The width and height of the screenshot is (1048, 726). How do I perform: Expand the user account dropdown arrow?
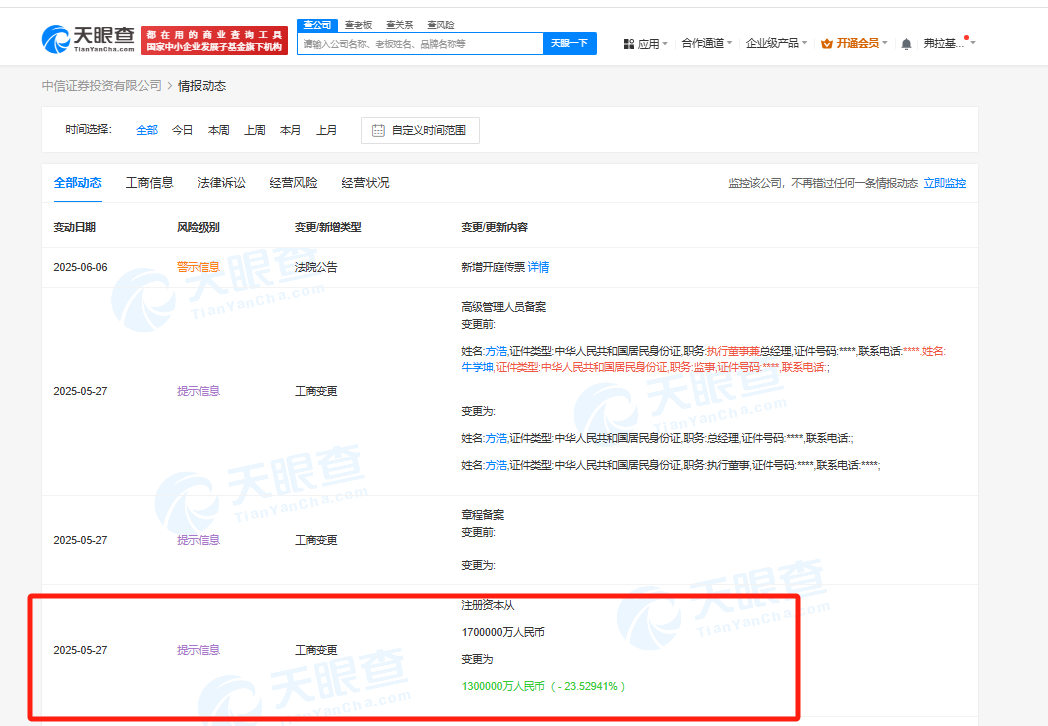(x=973, y=43)
